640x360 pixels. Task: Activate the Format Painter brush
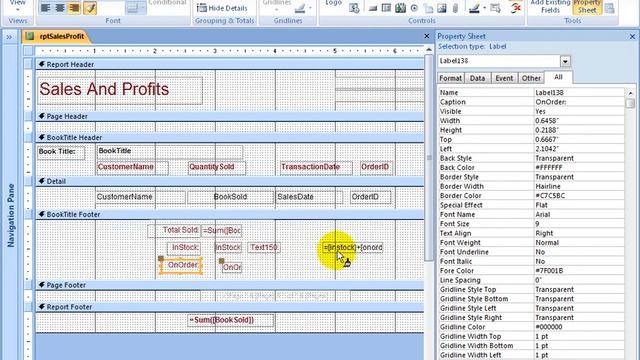tap(90, 8)
